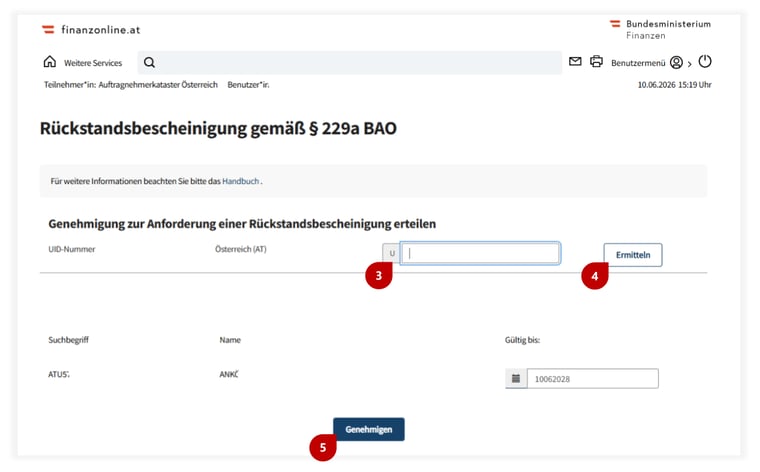Viewport: 760px width, 472px height.
Task: Click the Gültig bis: label
Action: pos(522,340)
